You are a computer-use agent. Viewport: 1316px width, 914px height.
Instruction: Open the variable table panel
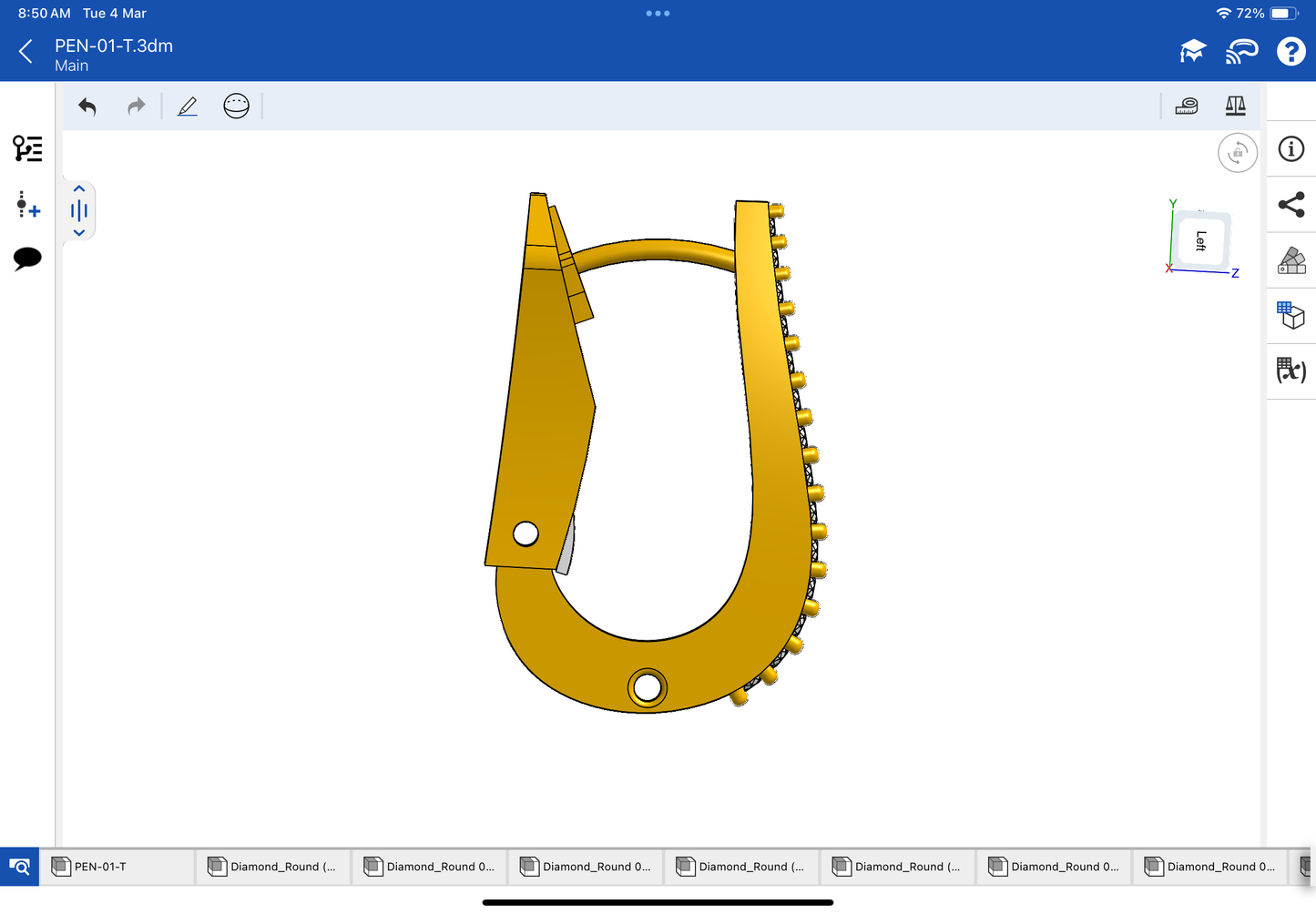pyautogui.click(x=1290, y=371)
